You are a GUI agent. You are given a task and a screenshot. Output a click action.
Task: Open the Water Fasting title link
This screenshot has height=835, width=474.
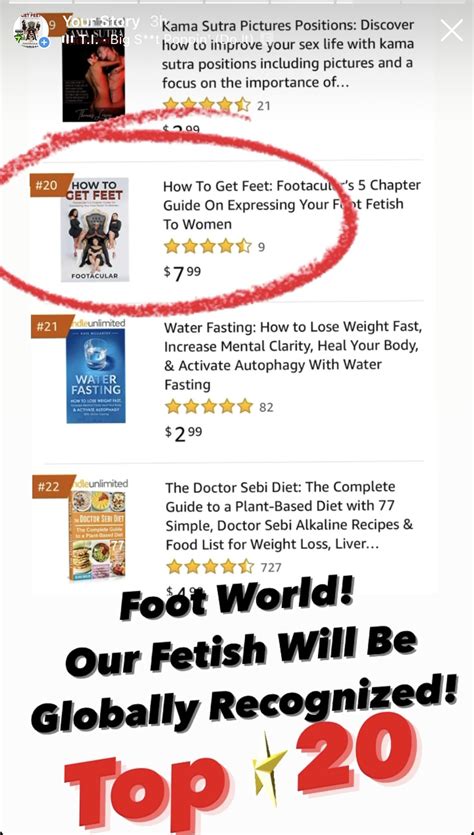(x=291, y=355)
